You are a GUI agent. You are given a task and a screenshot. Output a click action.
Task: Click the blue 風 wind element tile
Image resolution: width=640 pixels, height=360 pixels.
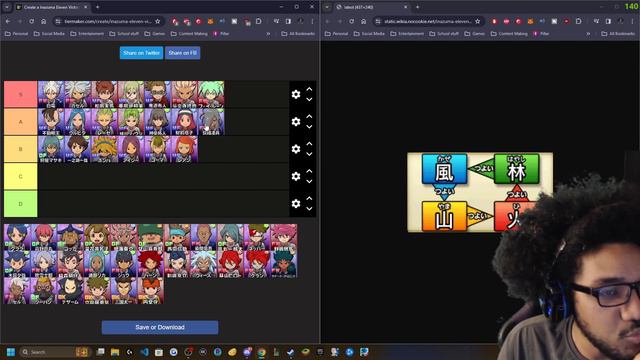[x=444, y=169]
